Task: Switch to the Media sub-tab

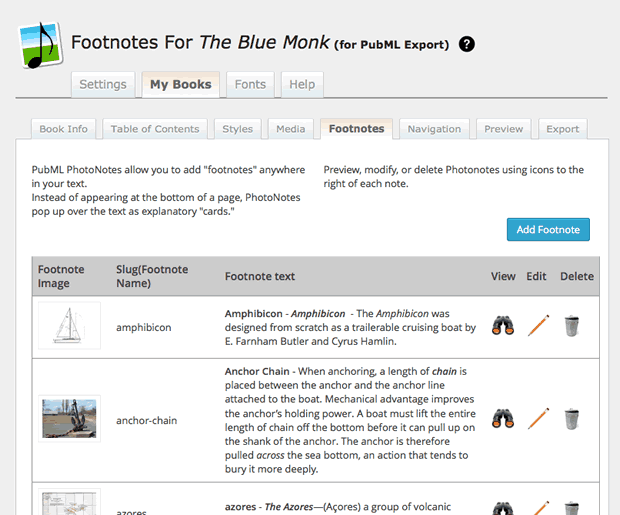Action: (290, 129)
